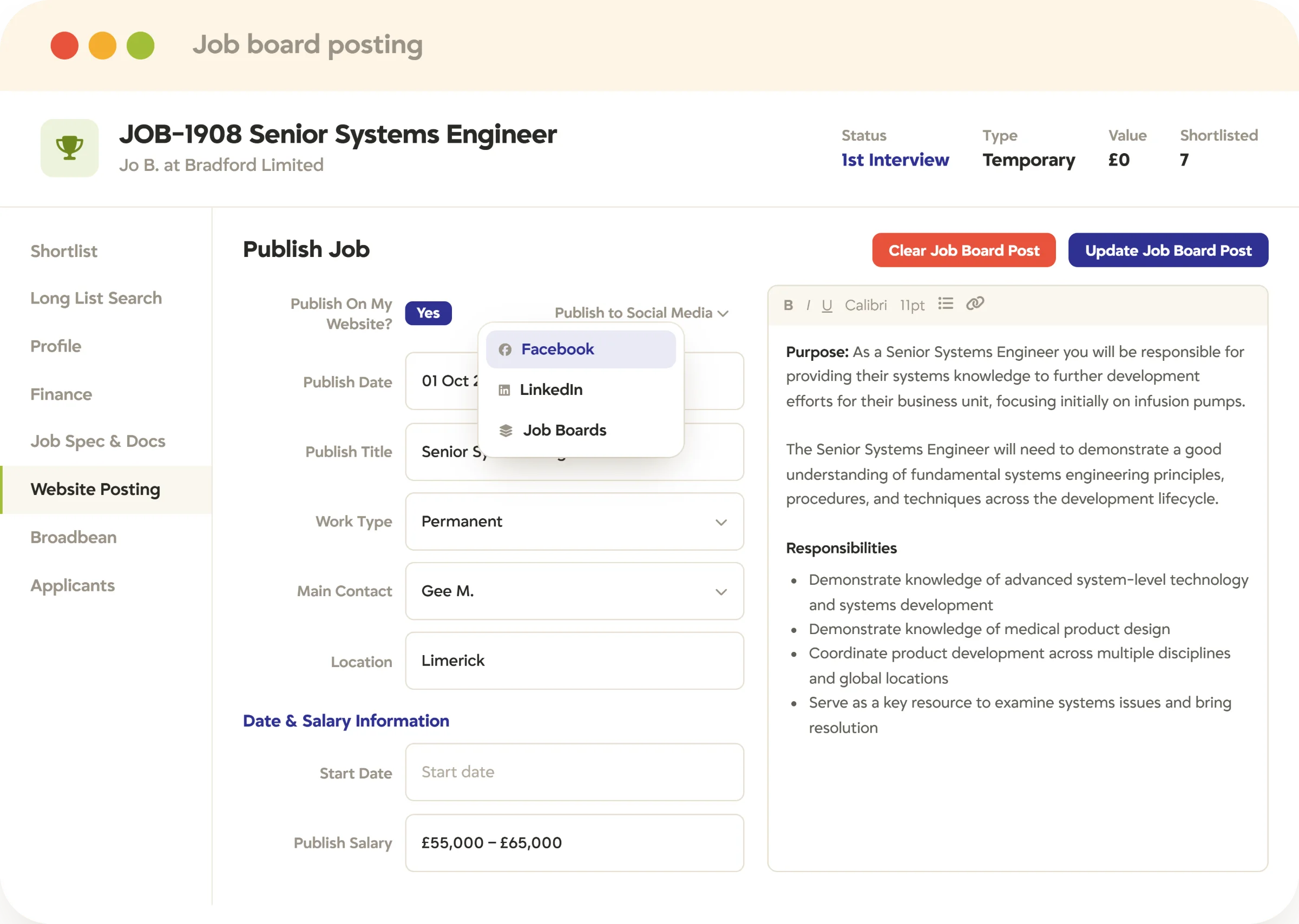Change the Calibri font selector
The image size is (1299, 924).
(865, 306)
